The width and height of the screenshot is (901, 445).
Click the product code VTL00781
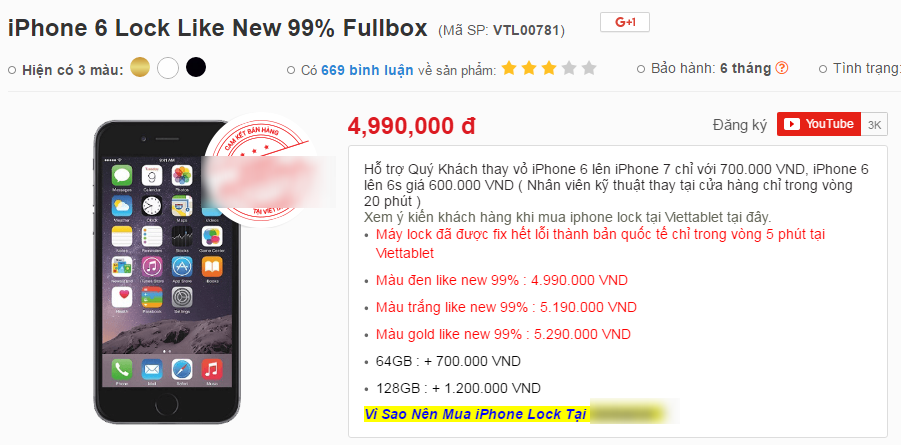[x=526, y=30]
